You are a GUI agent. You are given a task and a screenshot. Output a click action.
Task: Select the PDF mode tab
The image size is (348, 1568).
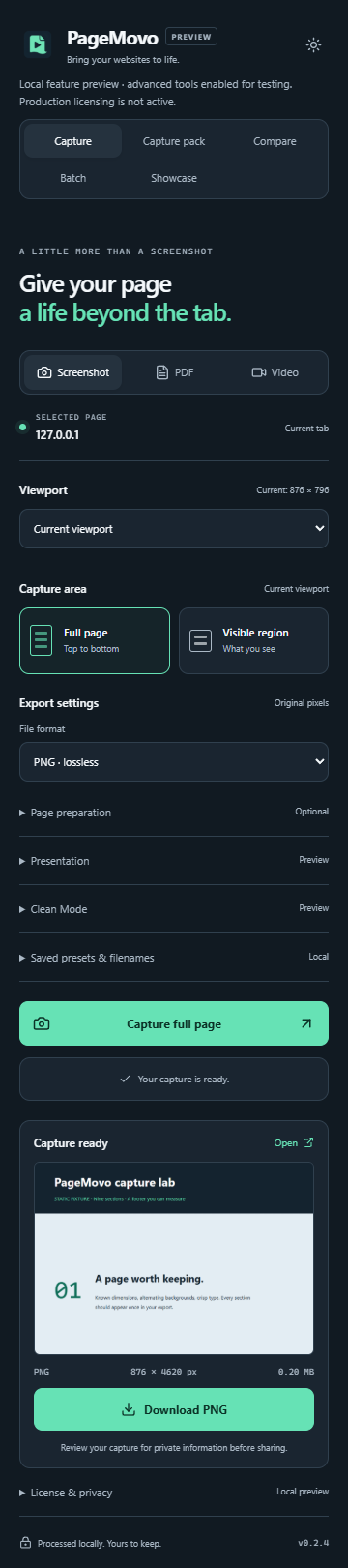pyautogui.click(x=174, y=372)
